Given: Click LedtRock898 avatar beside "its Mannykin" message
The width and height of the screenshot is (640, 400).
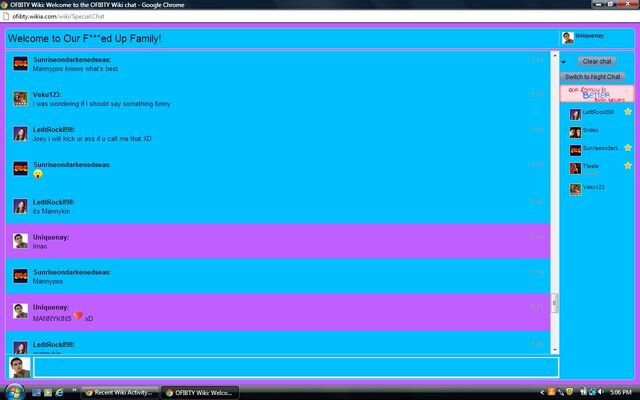Looking at the screenshot, I should (20, 206).
